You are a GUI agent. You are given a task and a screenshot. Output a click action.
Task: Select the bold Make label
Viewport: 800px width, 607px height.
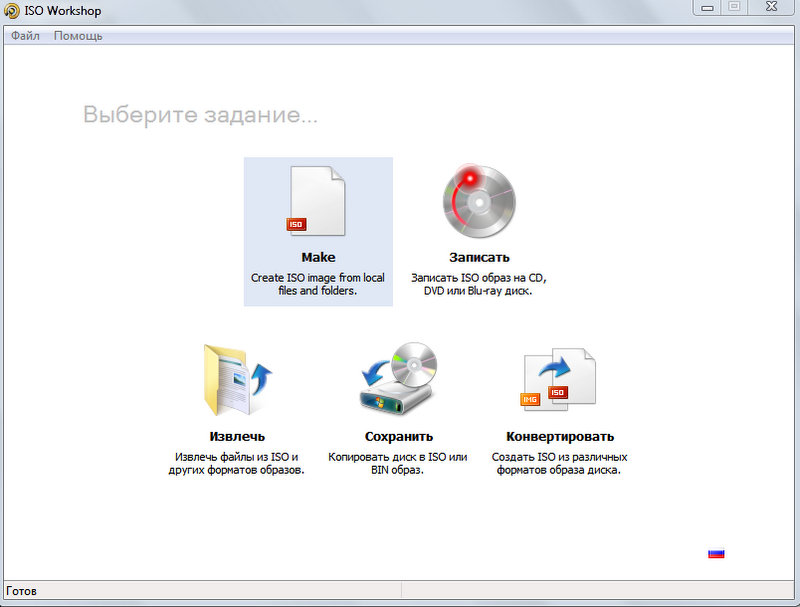click(318, 257)
